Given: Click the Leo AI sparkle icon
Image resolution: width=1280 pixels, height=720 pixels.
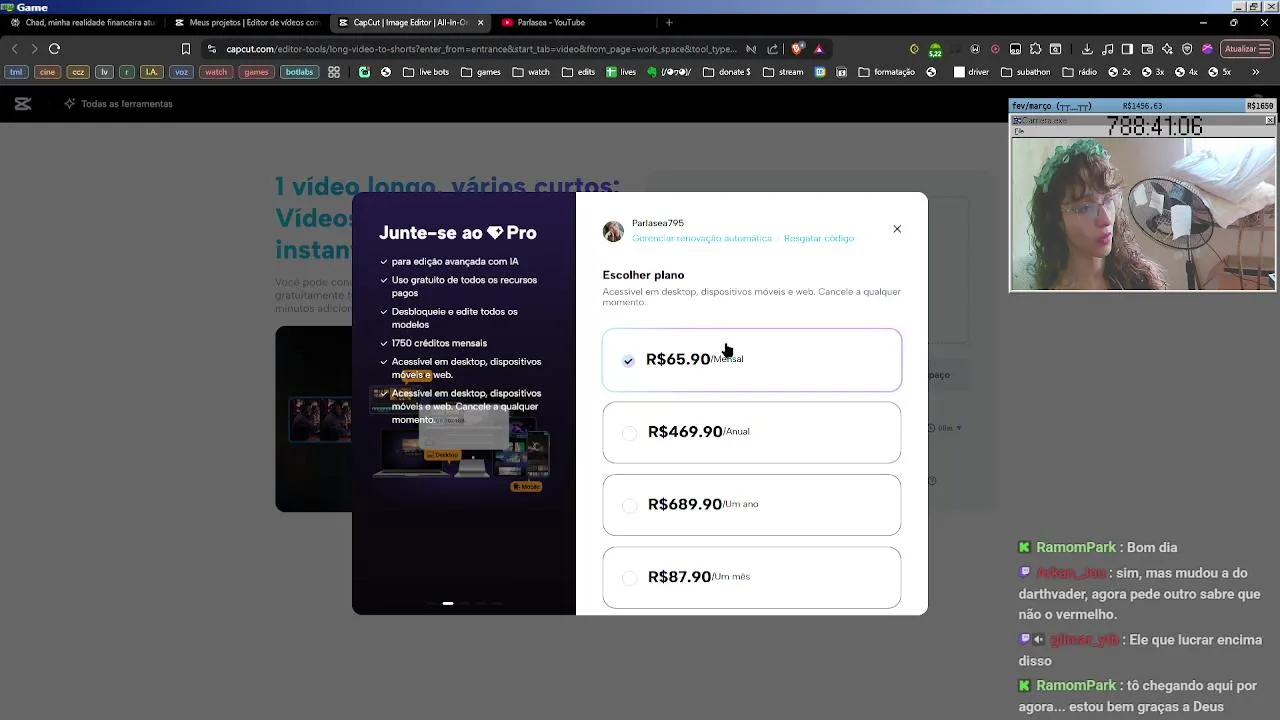Looking at the screenshot, I should point(1167,49).
